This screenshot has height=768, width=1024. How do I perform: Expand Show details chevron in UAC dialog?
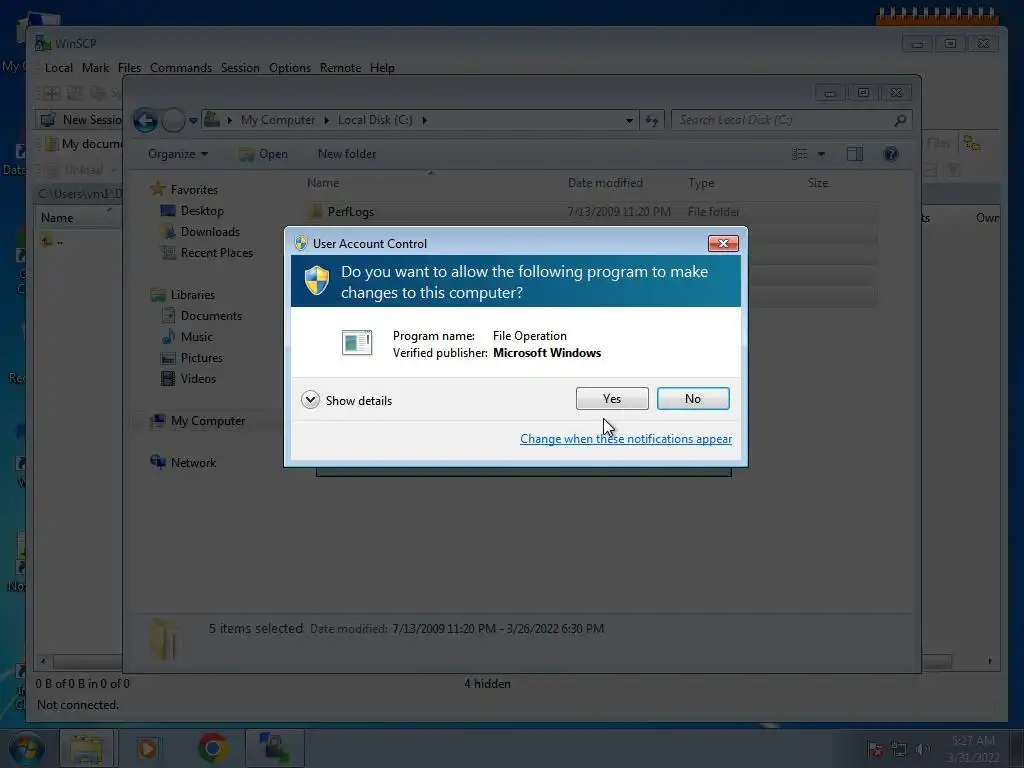[310, 400]
